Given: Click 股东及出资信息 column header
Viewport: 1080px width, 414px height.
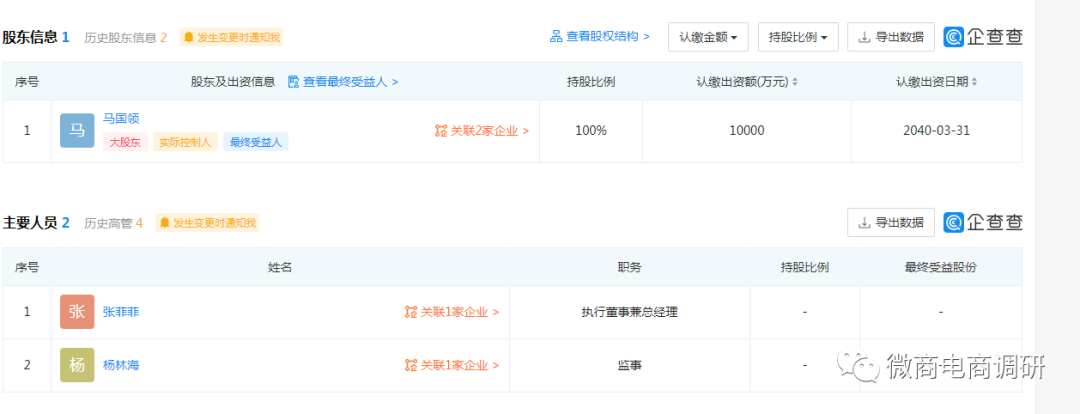Looking at the screenshot, I should click(x=233, y=82).
